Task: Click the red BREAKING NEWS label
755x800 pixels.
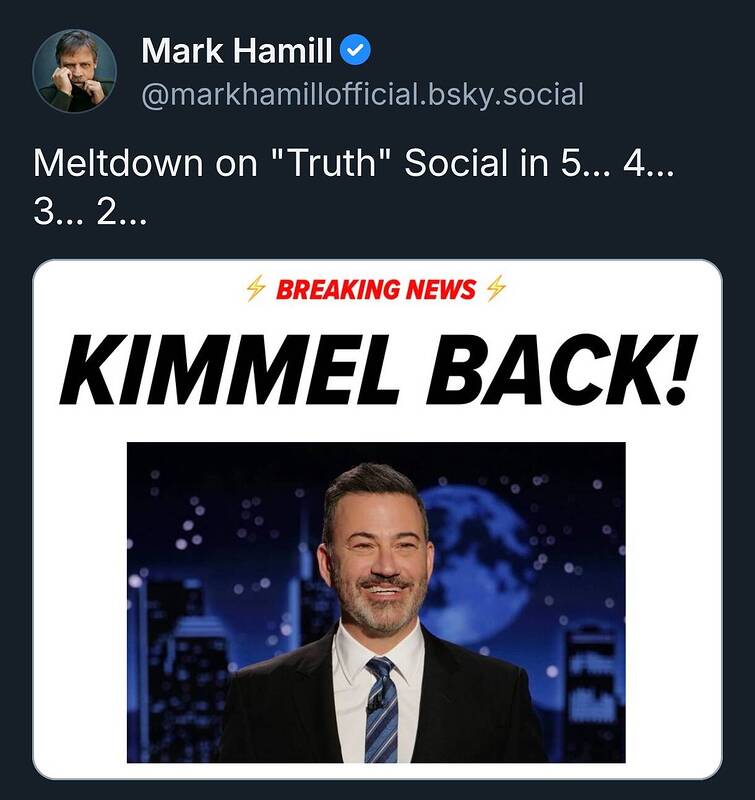Action: pyautogui.click(x=375, y=290)
